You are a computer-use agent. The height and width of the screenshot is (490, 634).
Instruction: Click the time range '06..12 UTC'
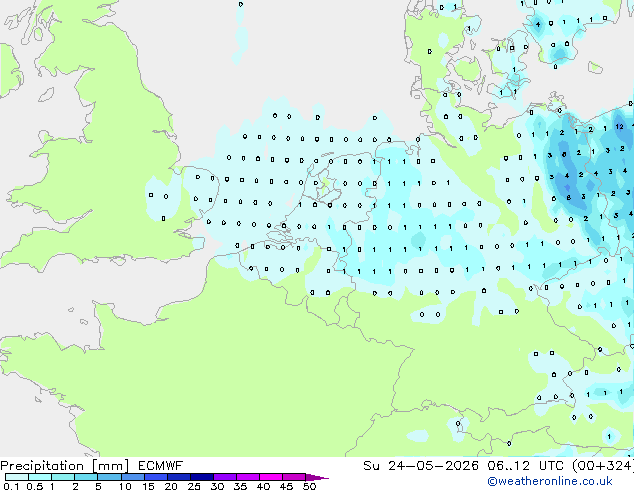point(526,466)
